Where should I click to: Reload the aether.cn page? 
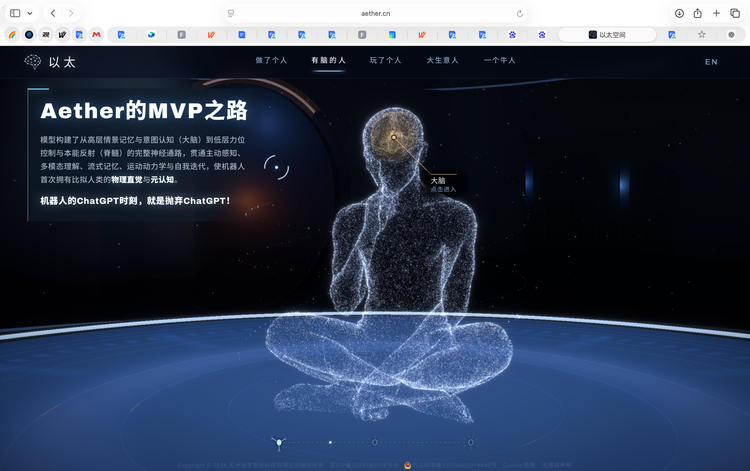[x=519, y=13]
